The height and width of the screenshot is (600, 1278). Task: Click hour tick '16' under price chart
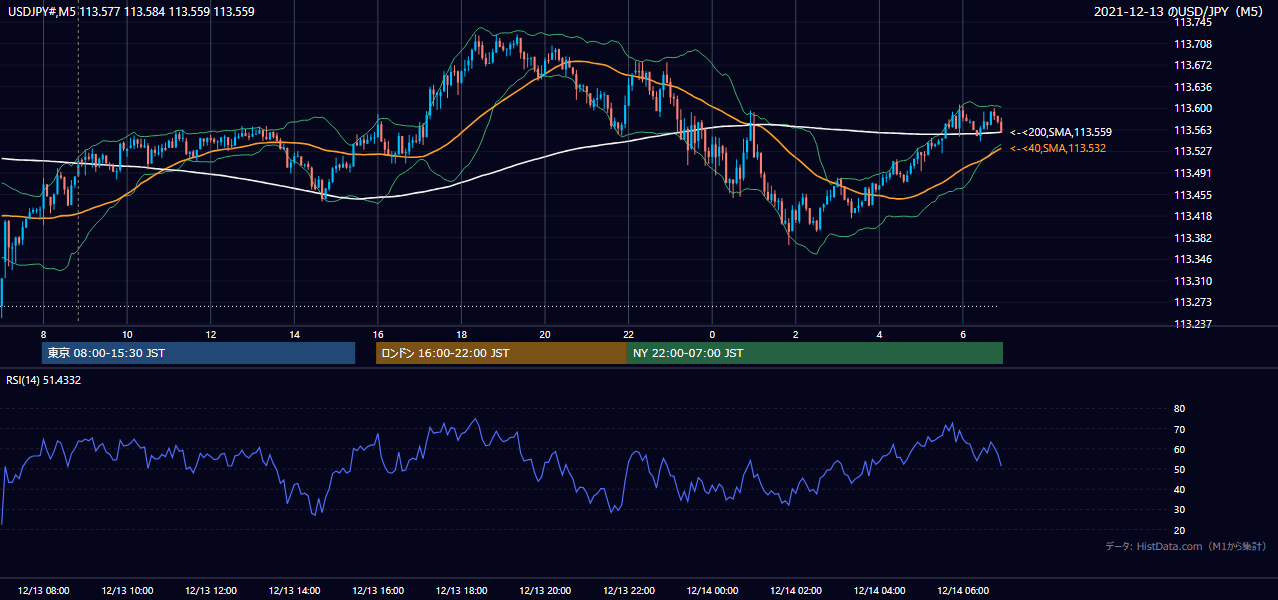pos(378,334)
